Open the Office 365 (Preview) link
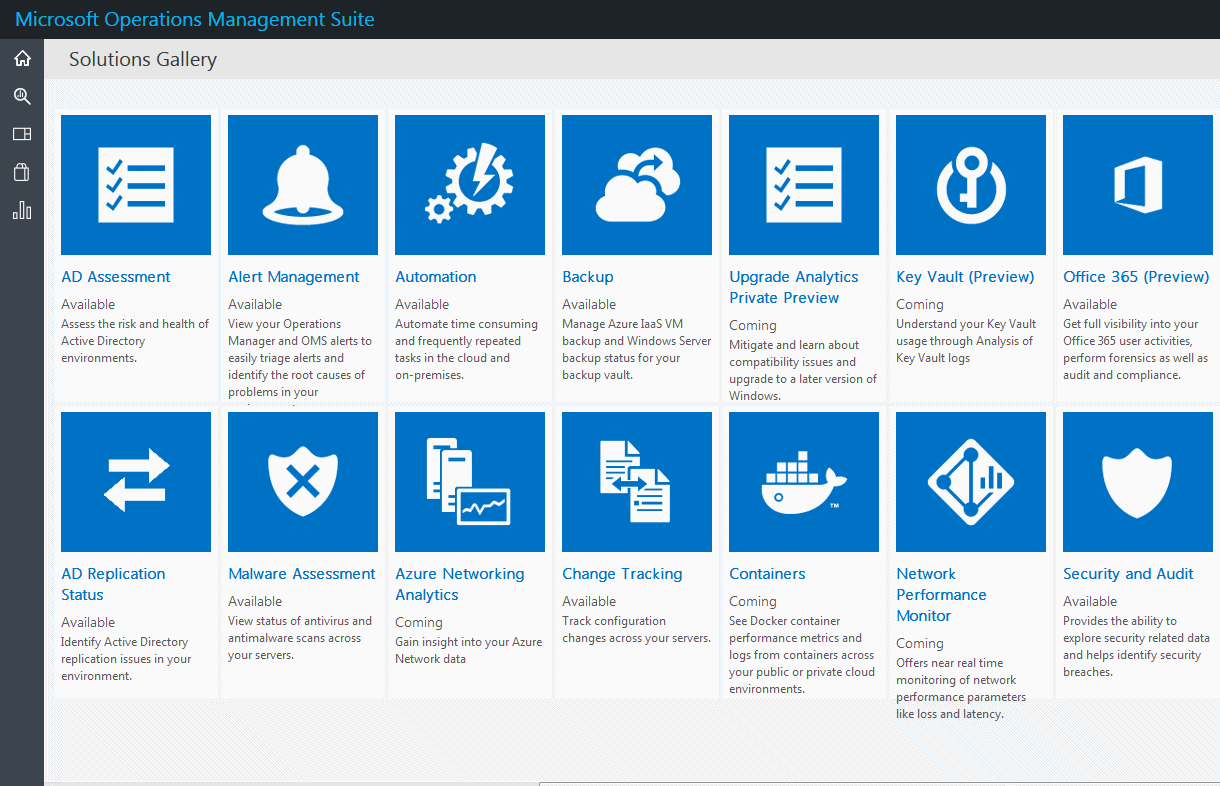This screenshot has height=786, width=1220. (1136, 277)
